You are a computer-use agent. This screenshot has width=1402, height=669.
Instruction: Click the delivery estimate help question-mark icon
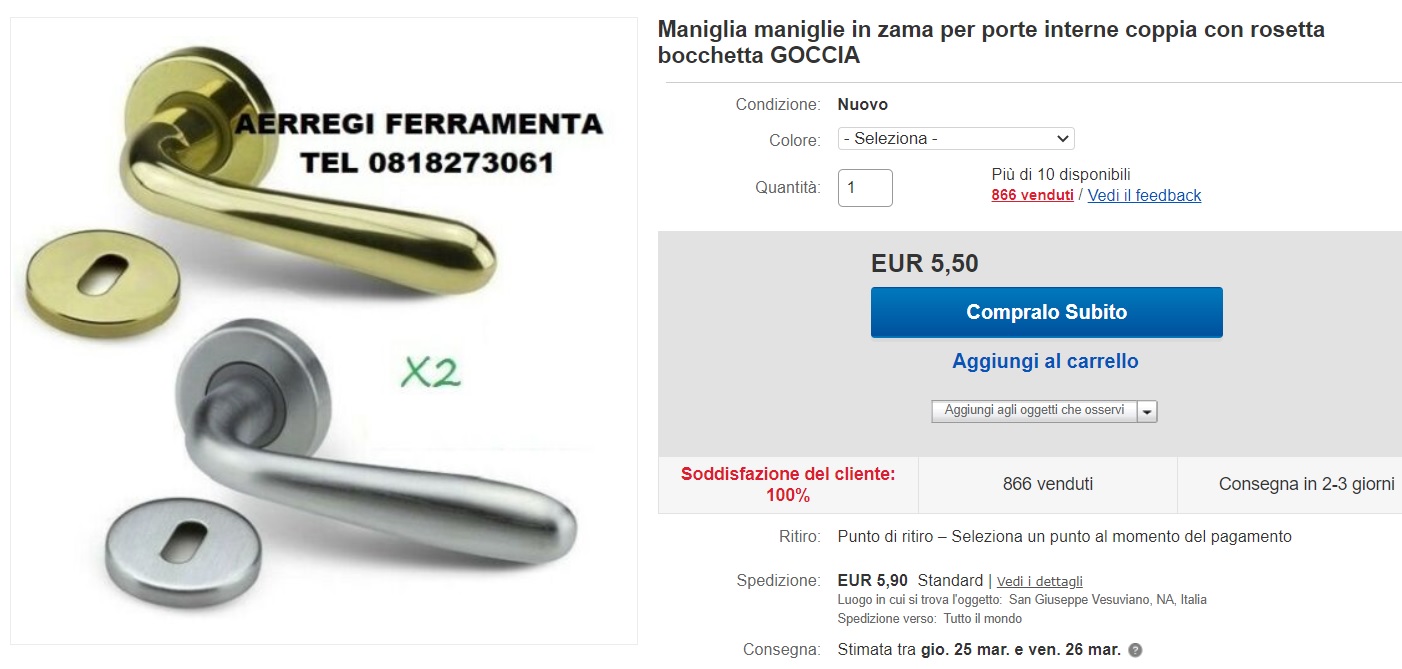(x=1135, y=650)
